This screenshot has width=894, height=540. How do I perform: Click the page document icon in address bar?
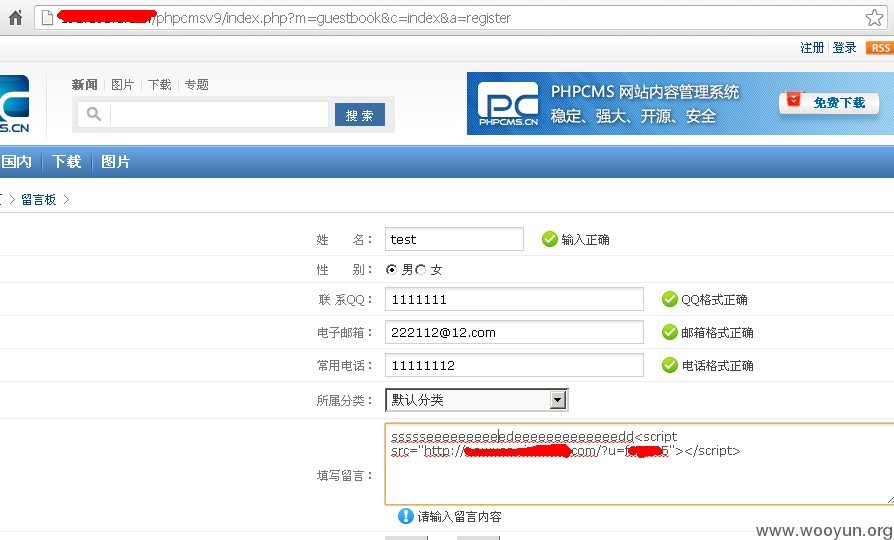[x=47, y=18]
